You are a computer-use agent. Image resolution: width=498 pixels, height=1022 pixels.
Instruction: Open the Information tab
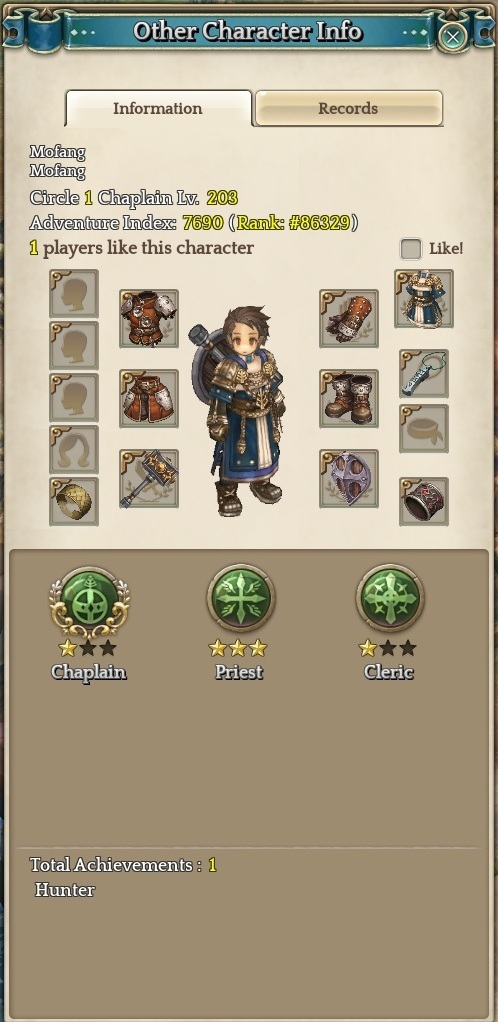(x=158, y=108)
